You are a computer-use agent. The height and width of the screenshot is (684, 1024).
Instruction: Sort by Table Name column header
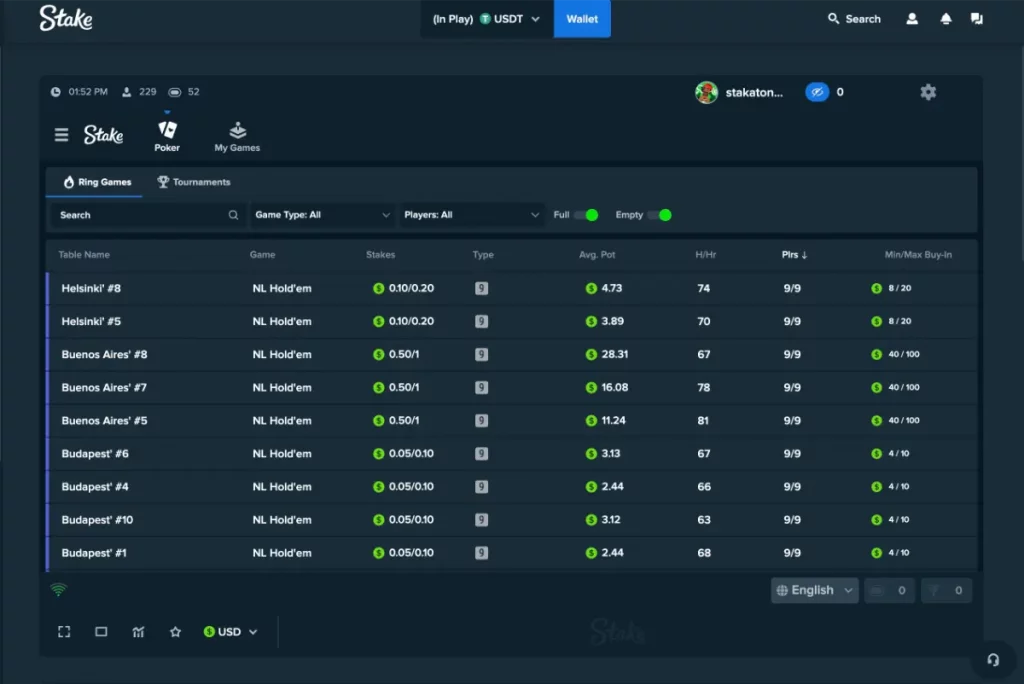coord(84,255)
